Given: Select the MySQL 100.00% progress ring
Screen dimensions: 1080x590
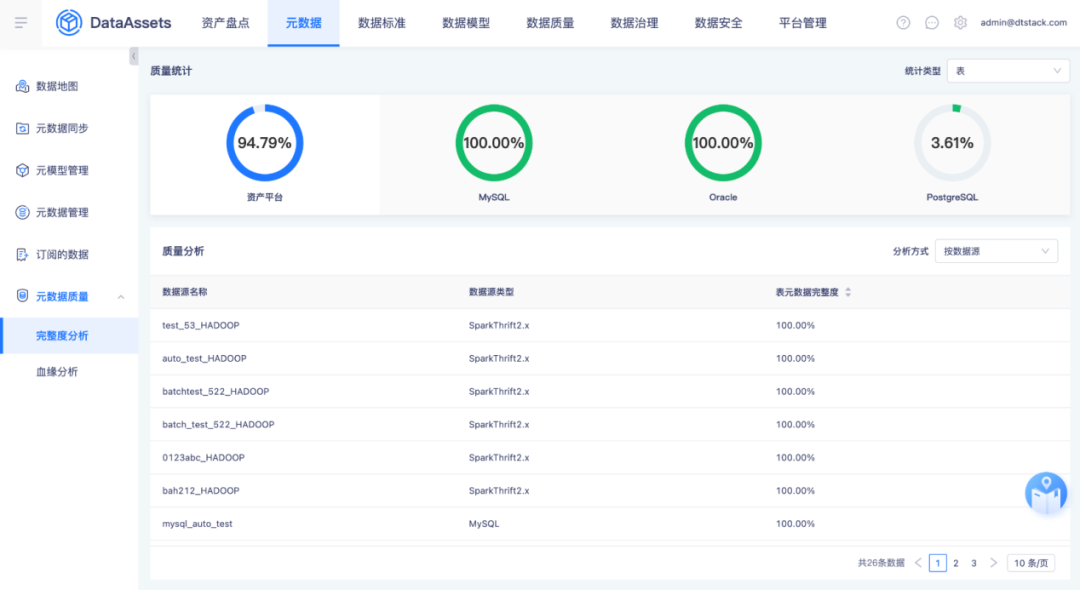Looking at the screenshot, I should point(494,143).
